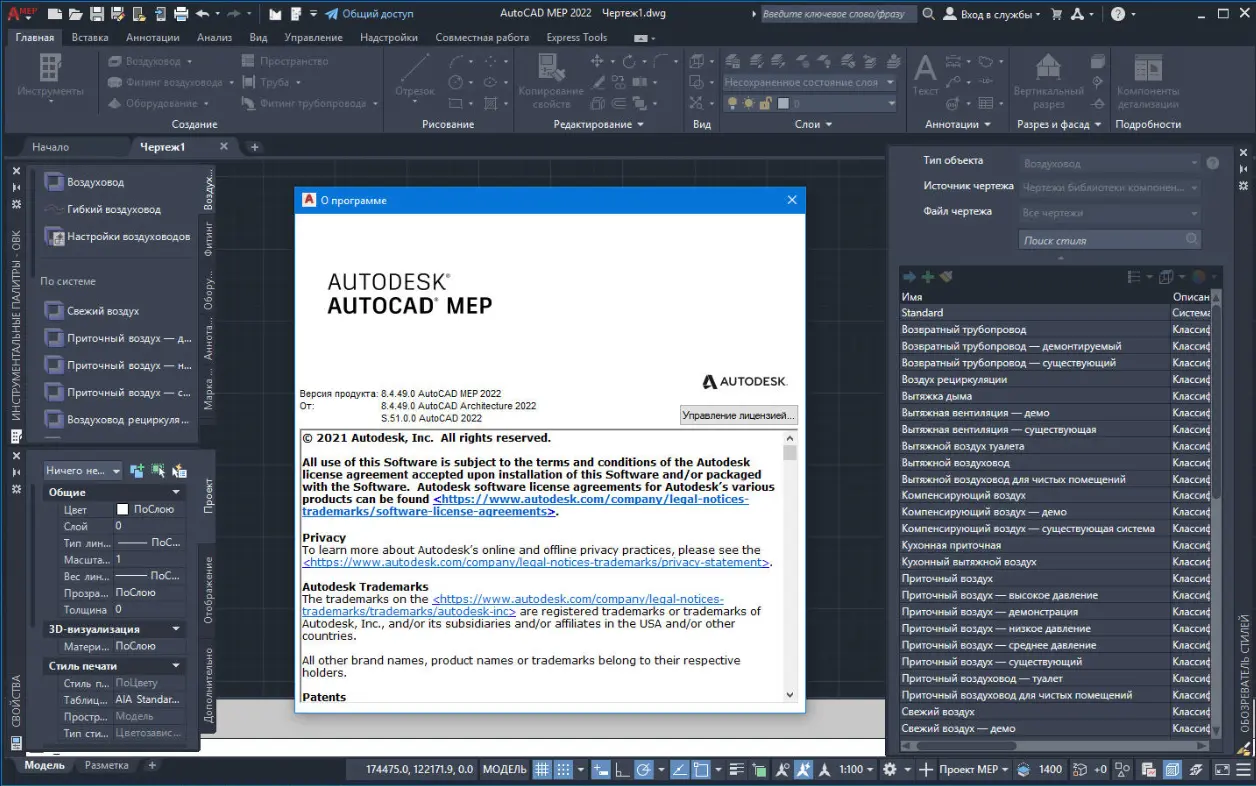Click the keyword search field in title bar
1256x786 pixels.
pyautogui.click(x=838, y=14)
